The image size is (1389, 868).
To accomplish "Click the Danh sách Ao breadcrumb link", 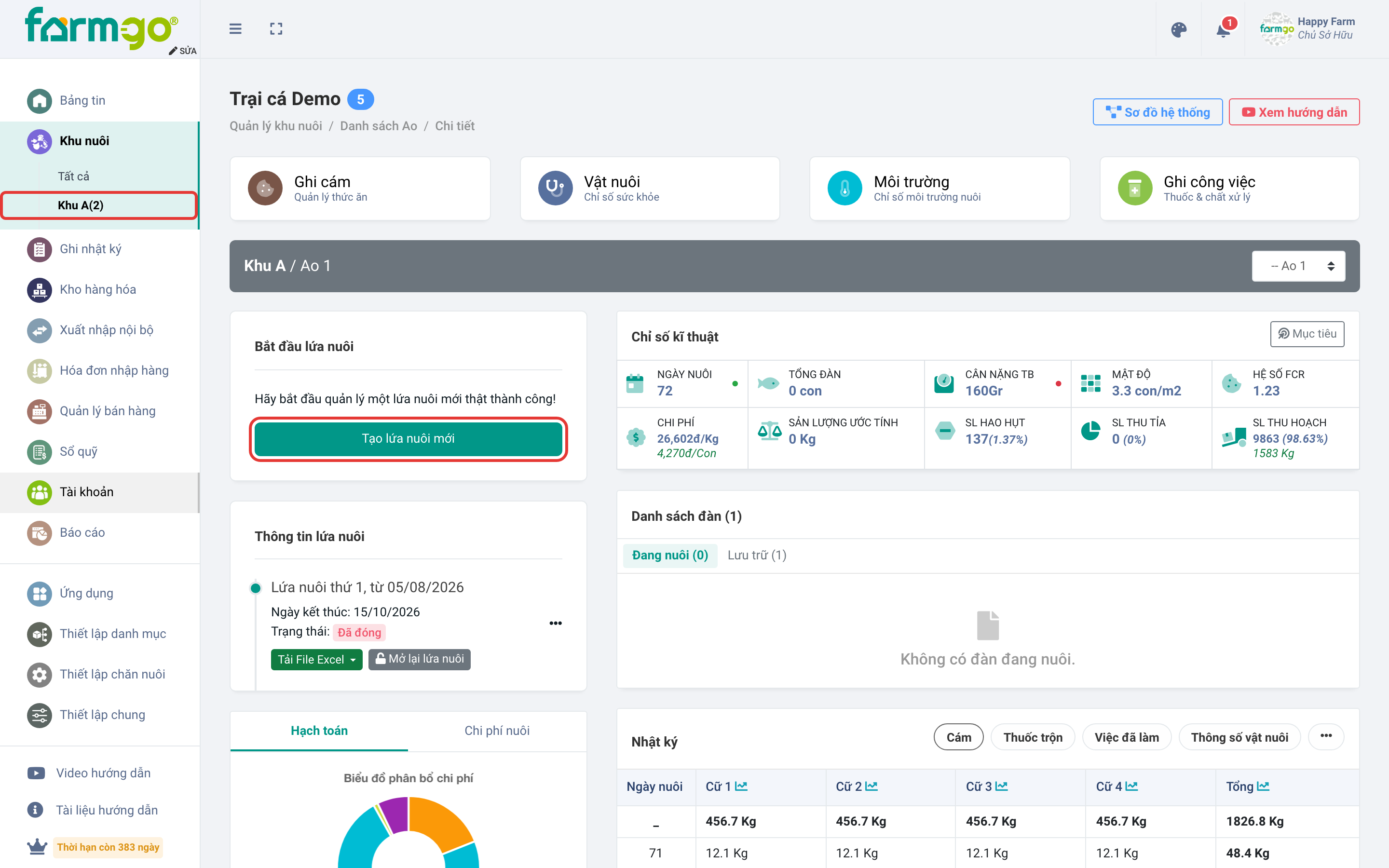I will click(378, 126).
